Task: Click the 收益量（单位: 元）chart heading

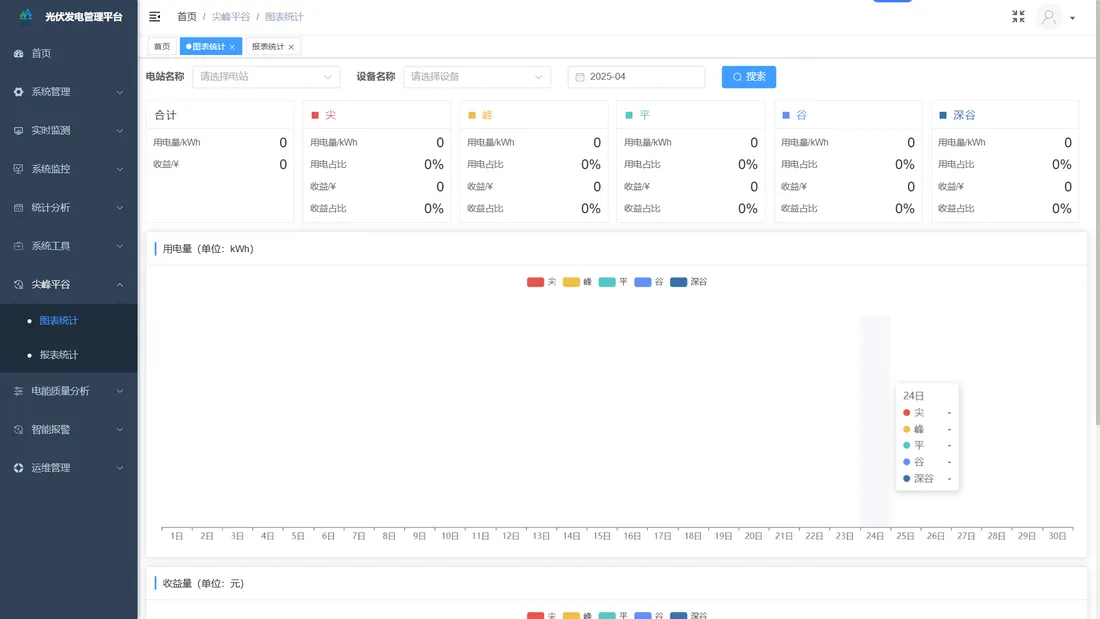Action: click(x=203, y=584)
